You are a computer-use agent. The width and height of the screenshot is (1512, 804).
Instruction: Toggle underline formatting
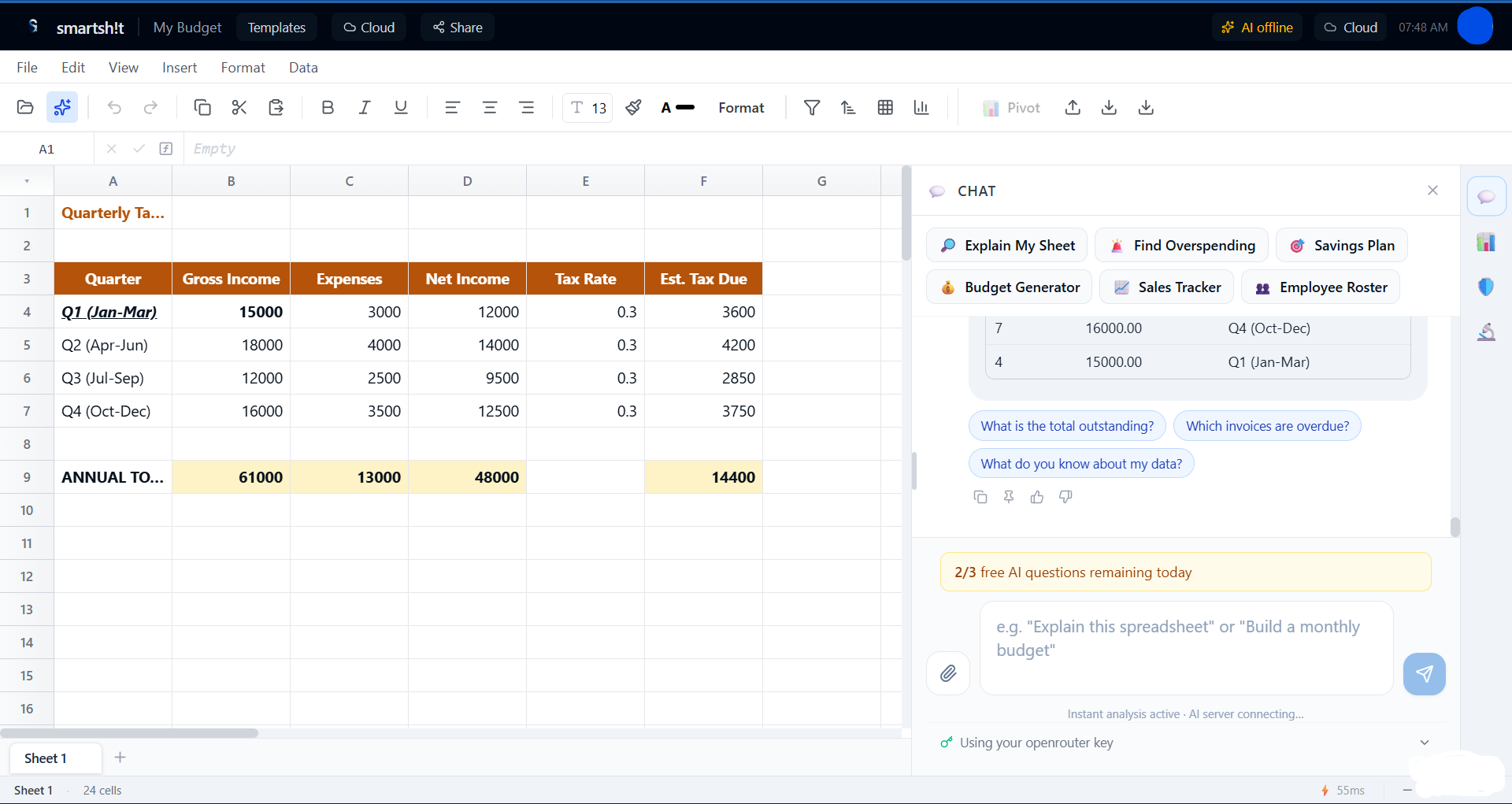coord(401,108)
